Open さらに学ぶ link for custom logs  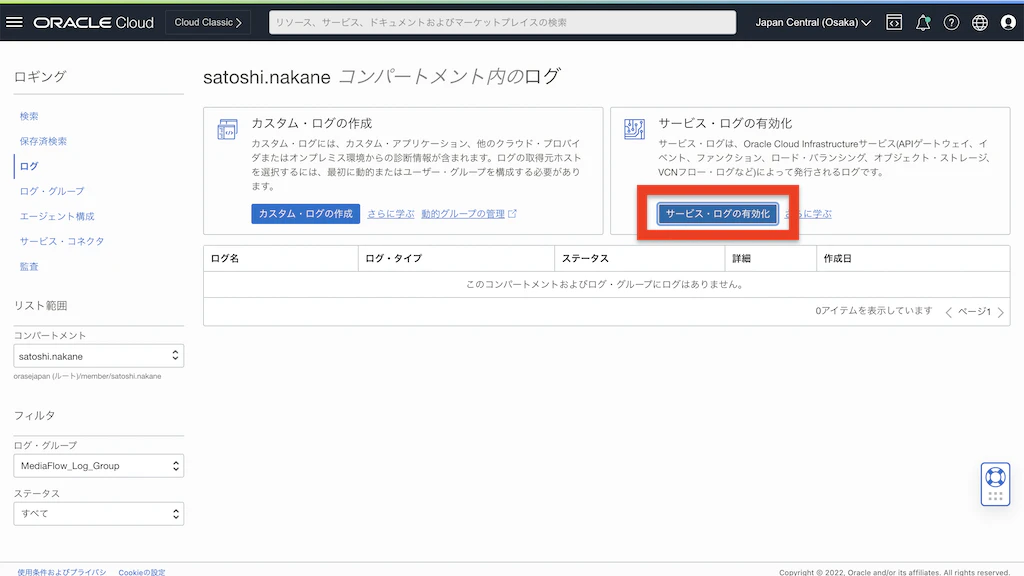pyautogui.click(x=391, y=214)
